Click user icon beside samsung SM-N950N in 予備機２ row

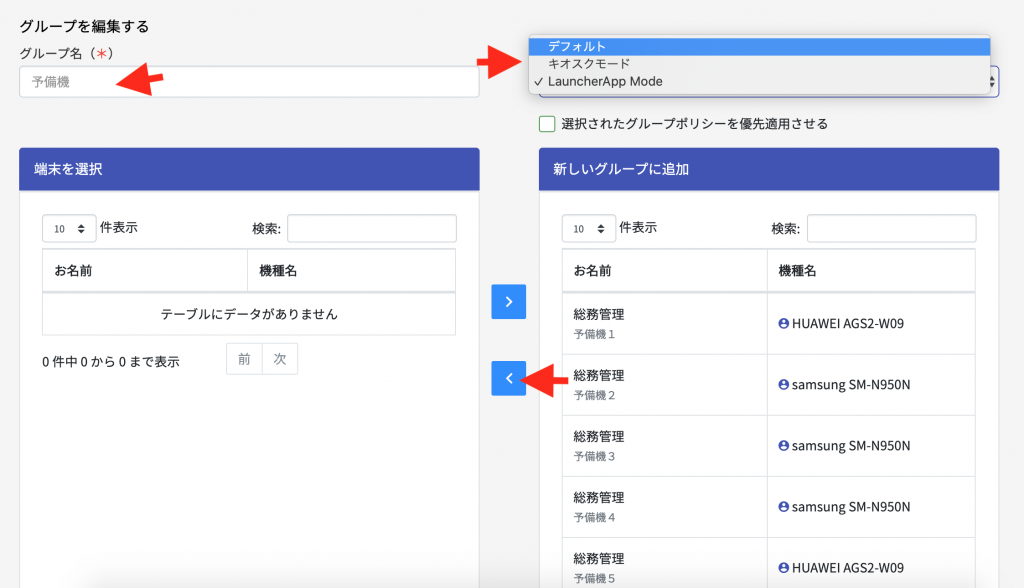tap(784, 385)
